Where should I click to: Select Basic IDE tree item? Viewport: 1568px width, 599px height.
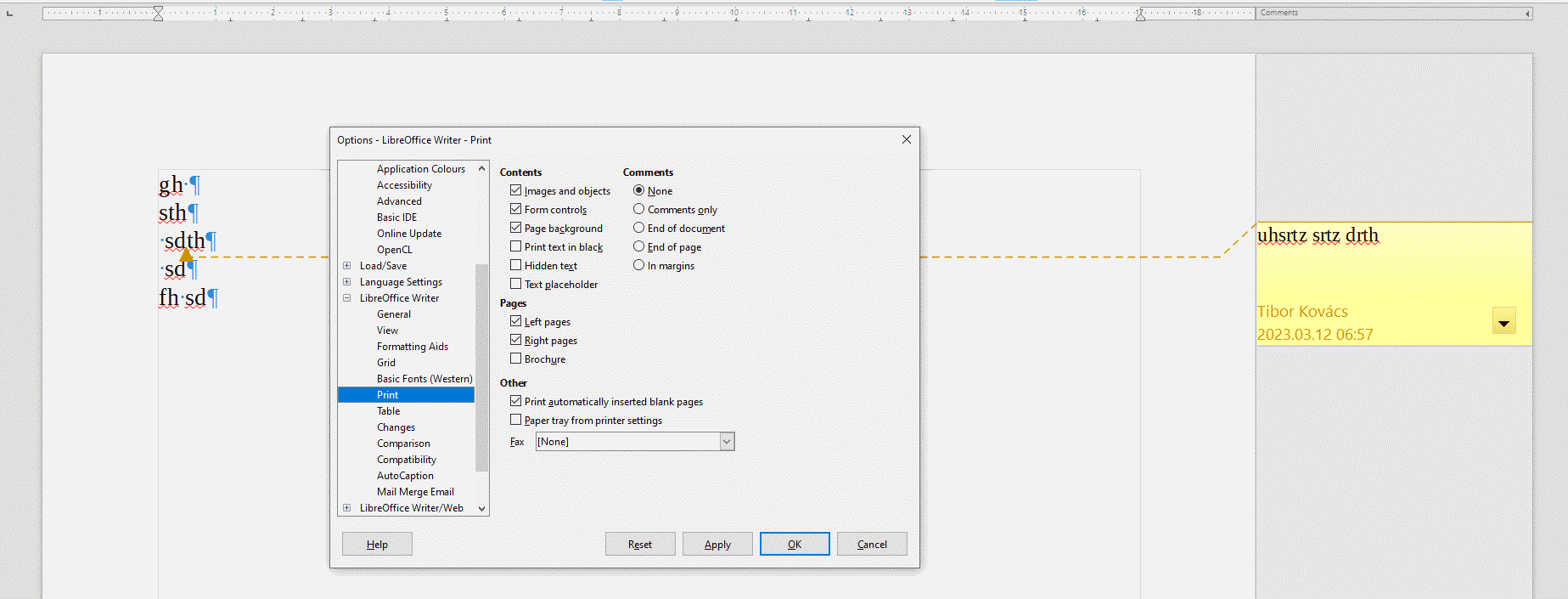[396, 218]
